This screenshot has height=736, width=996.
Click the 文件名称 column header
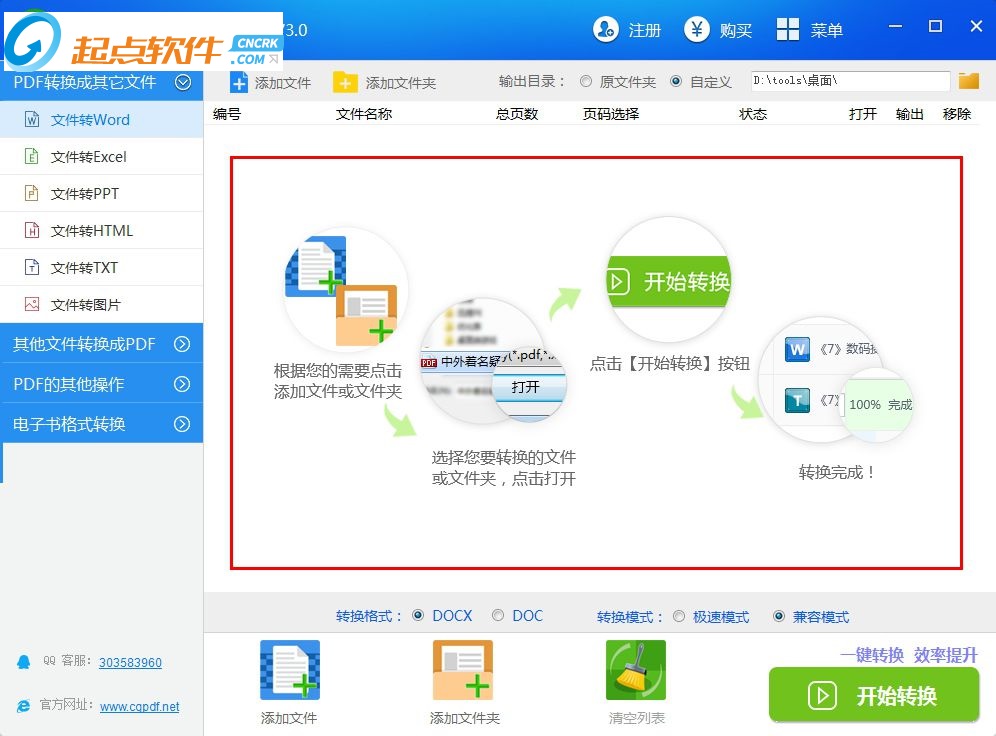coord(364,114)
